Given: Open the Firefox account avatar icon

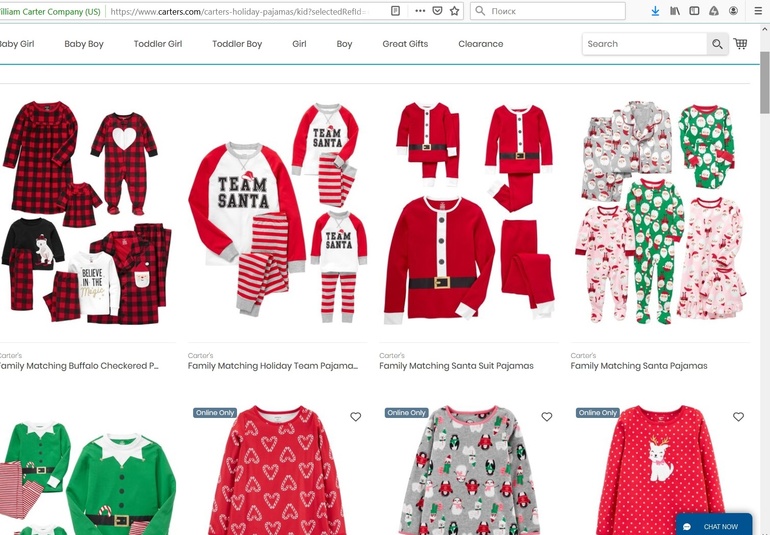Looking at the screenshot, I should (734, 11).
